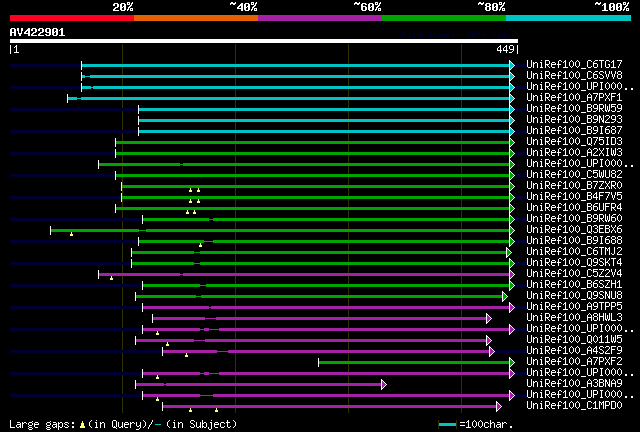Open hit label UniRef100_B9RW59
Image resolution: width=640 pixels, height=432 pixels.
pyautogui.click(x=574, y=108)
